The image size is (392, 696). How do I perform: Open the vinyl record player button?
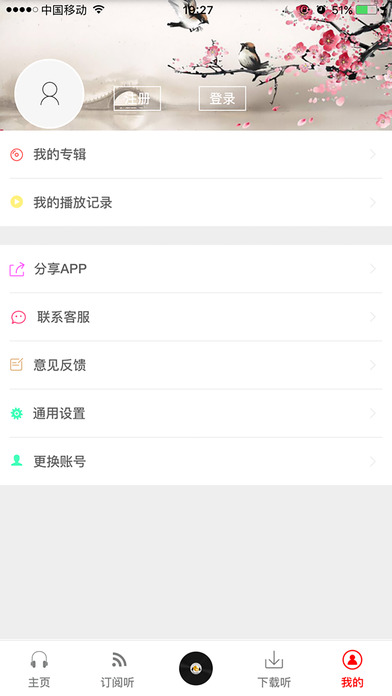click(x=196, y=668)
